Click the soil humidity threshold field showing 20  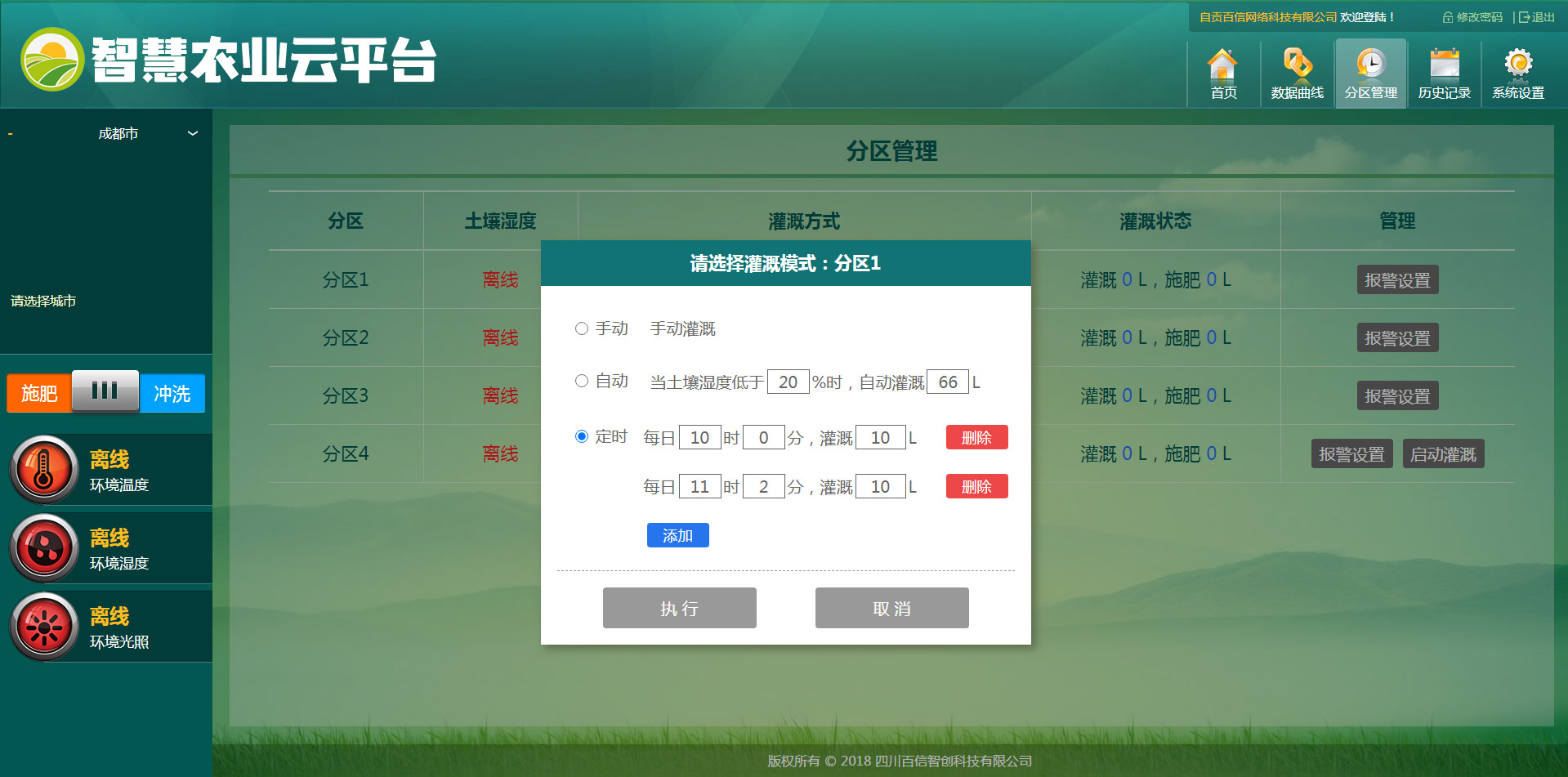tap(788, 382)
